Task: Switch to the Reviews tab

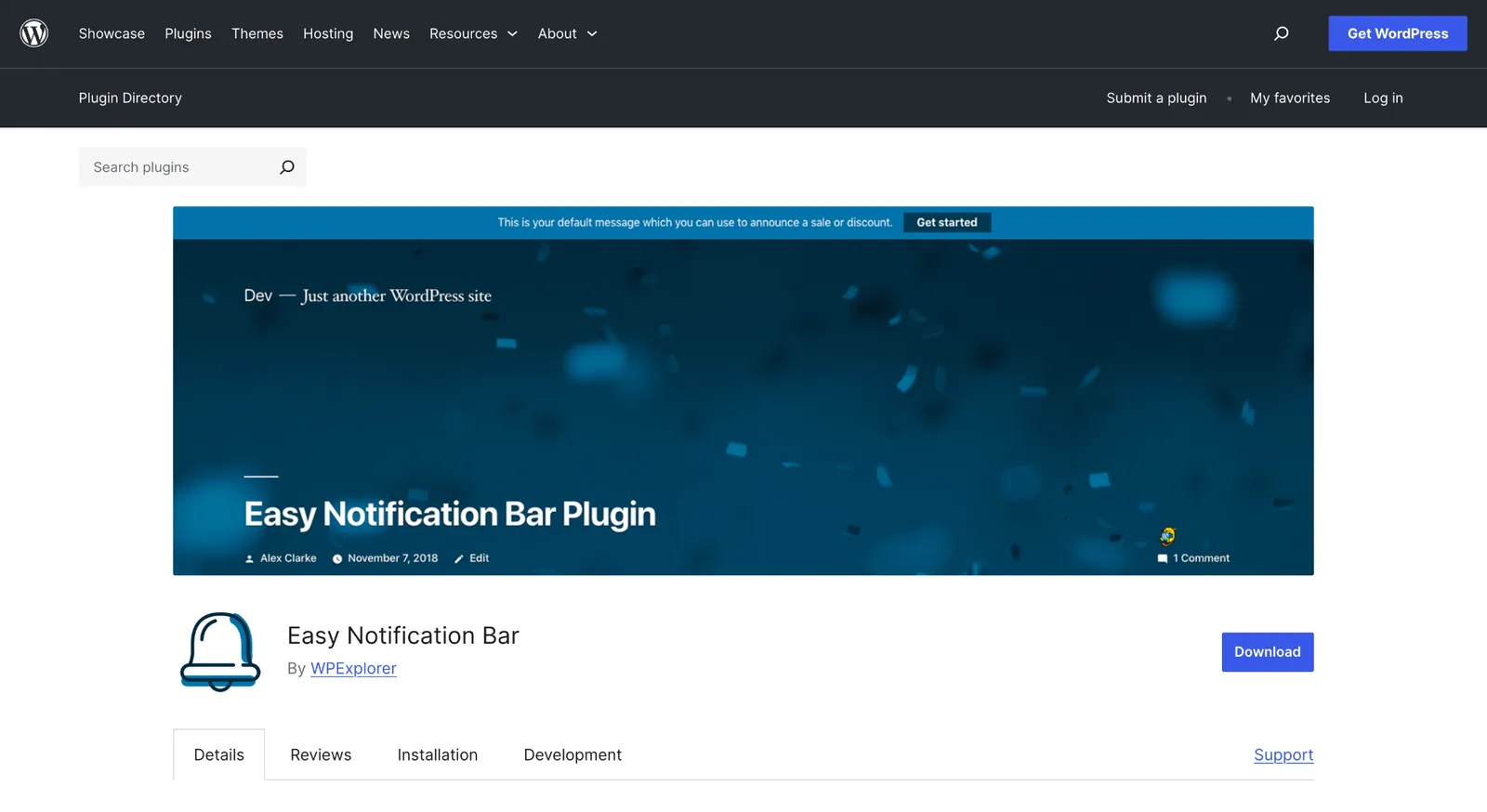Action: [321, 754]
